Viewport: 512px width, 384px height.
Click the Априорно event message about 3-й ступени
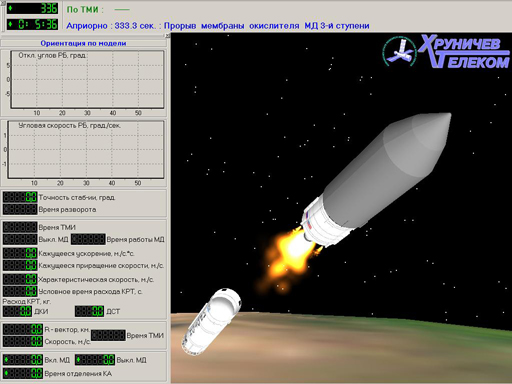click(218, 26)
